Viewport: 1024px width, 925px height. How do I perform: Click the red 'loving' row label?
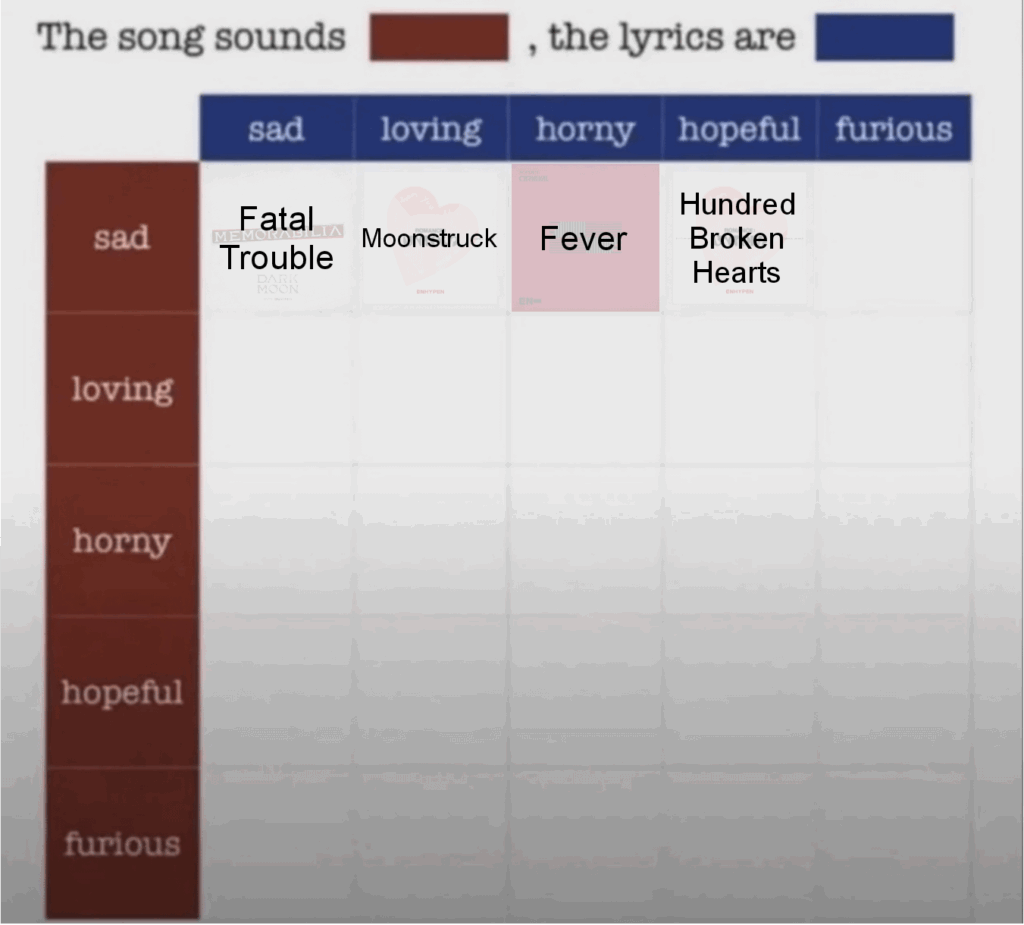pos(122,389)
